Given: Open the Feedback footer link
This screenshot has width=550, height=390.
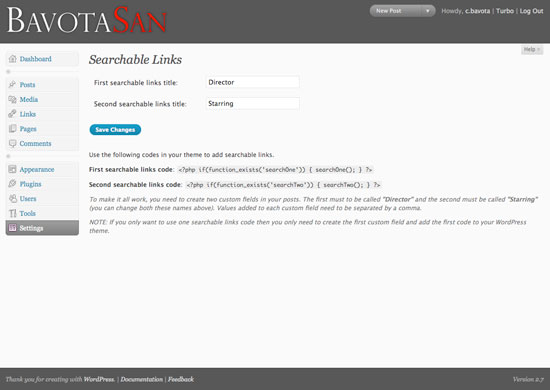Looking at the screenshot, I should [x=181, y=379].
